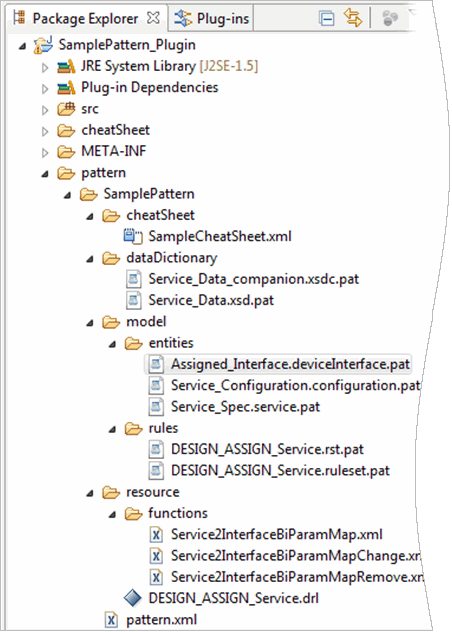This screenshot has width=452, height=632.
Task: Collapse the dataDictionary folder arrow
Action: pos(90,260)
